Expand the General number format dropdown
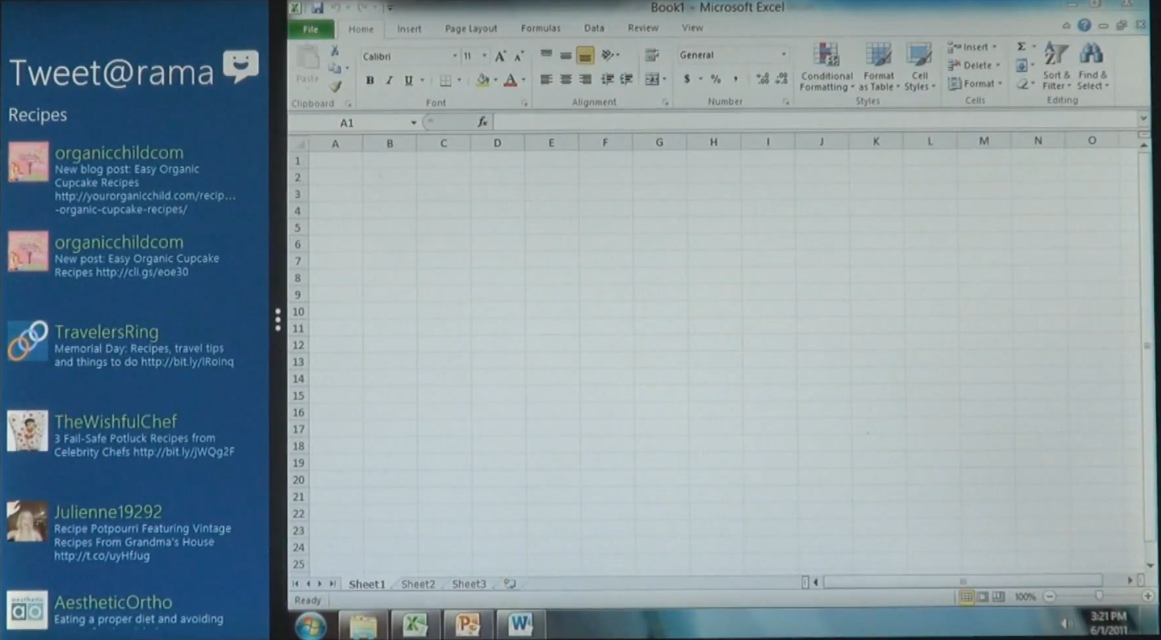1161x640 pixels. coord(783,55)
